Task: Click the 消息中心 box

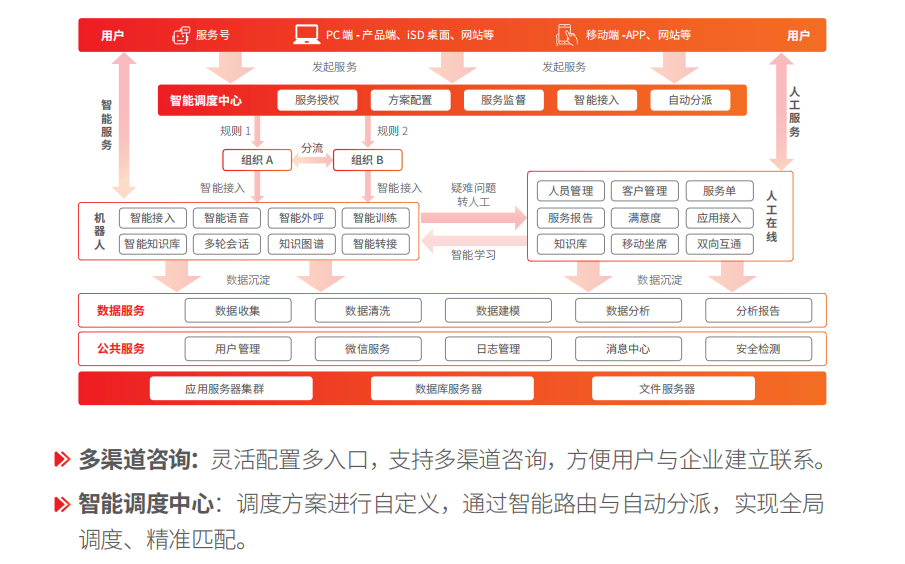Action: (628, 349)
